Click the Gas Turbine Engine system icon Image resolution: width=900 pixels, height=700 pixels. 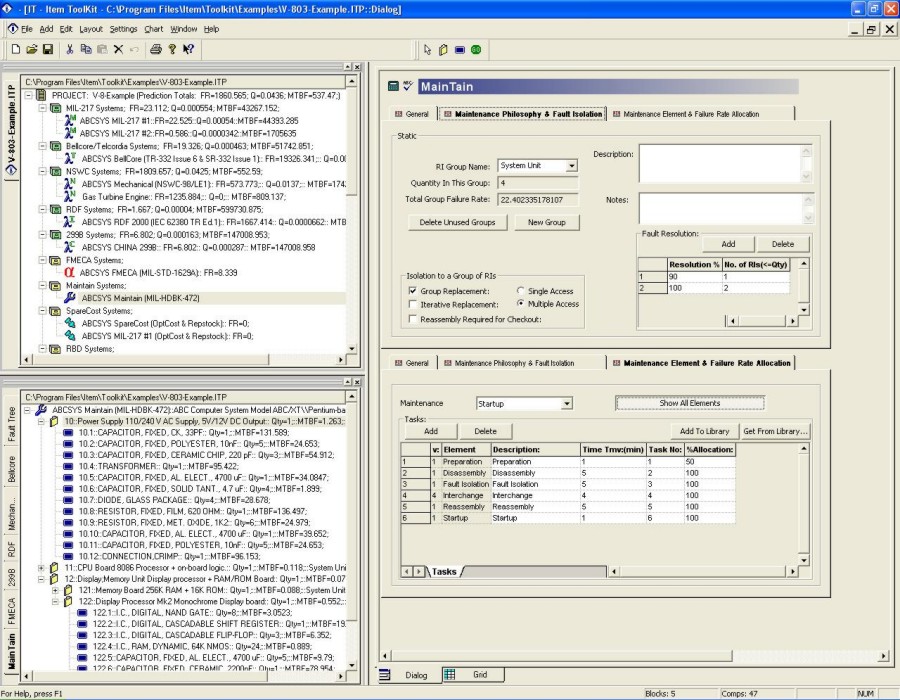click(69, 196)
